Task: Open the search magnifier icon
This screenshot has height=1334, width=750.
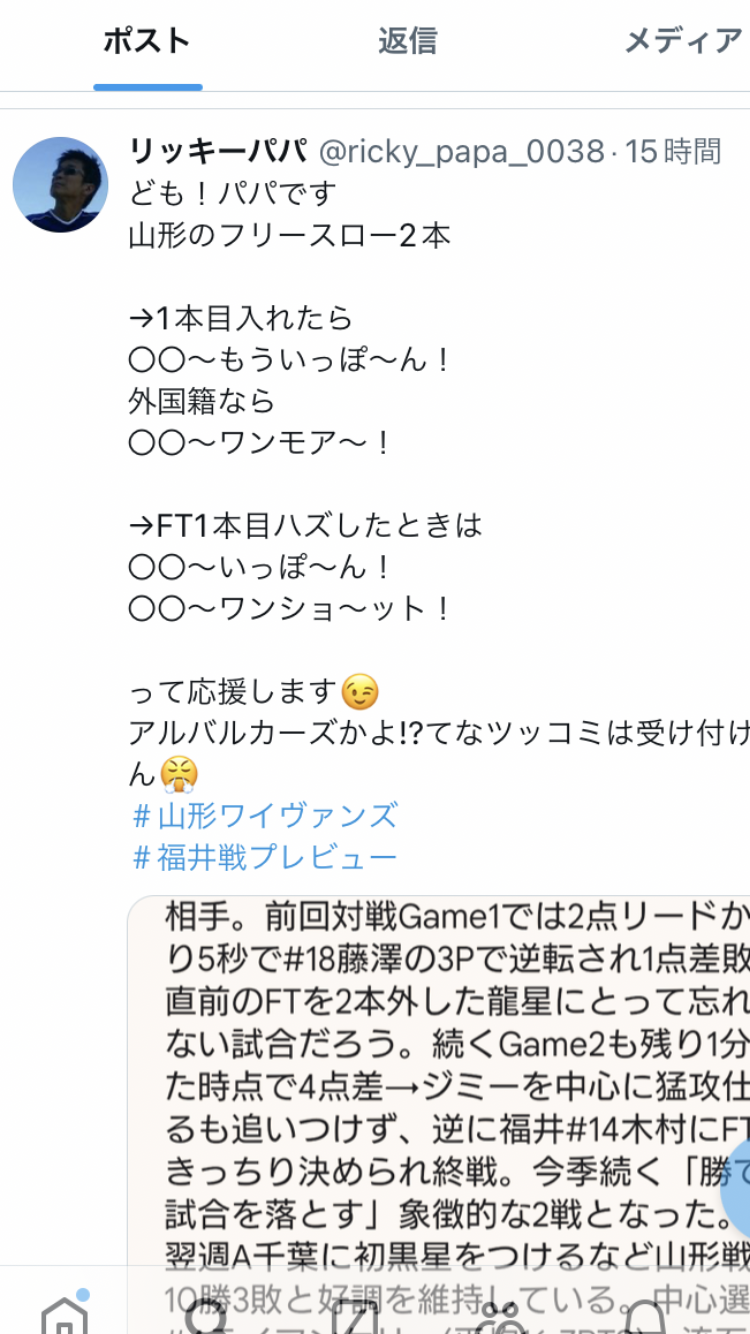Action: pos(208,1315)
